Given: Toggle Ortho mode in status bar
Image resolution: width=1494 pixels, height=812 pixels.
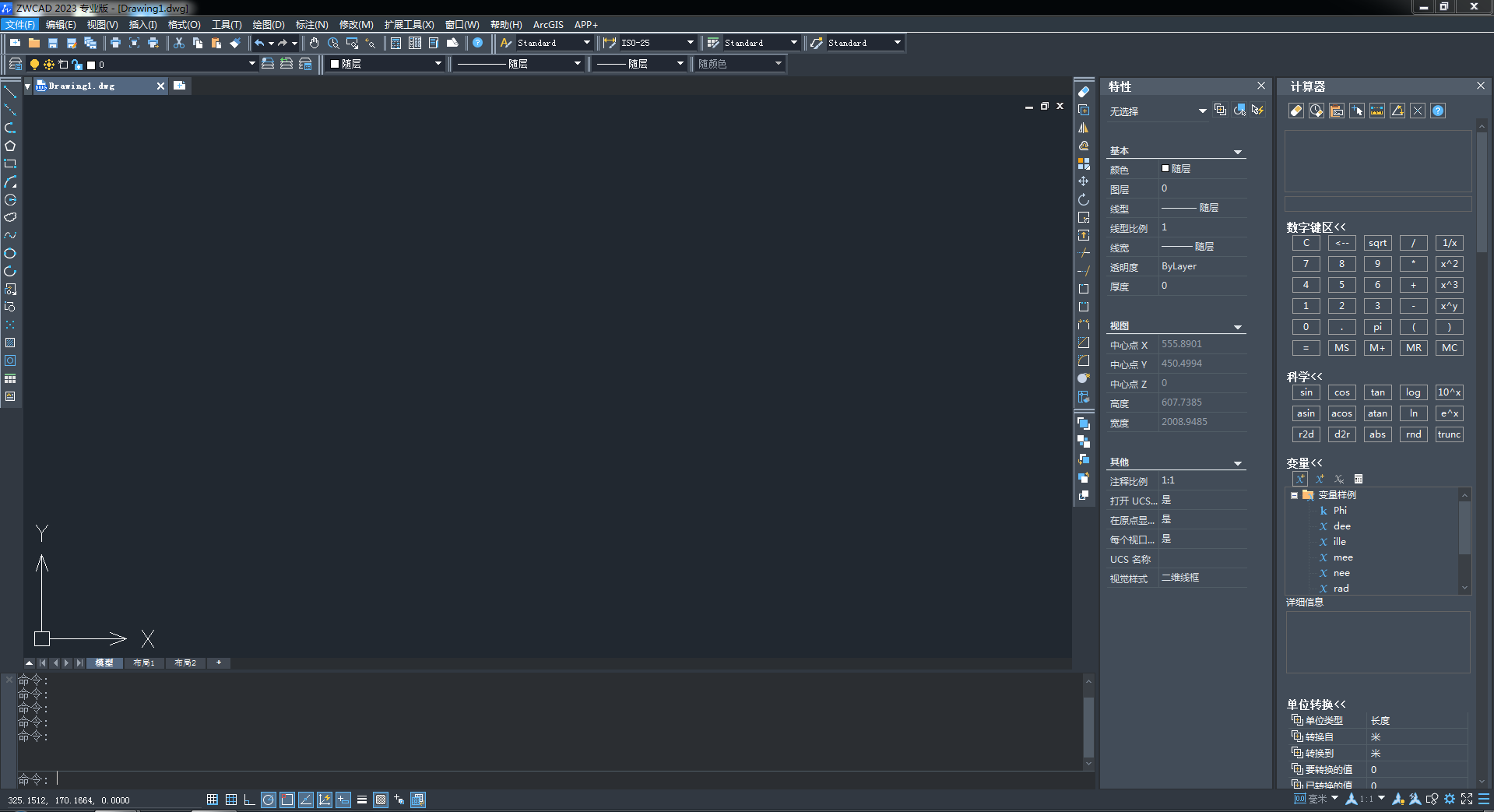Looking at the screenshot, I should pyautogui.click(x=250, y=800).
